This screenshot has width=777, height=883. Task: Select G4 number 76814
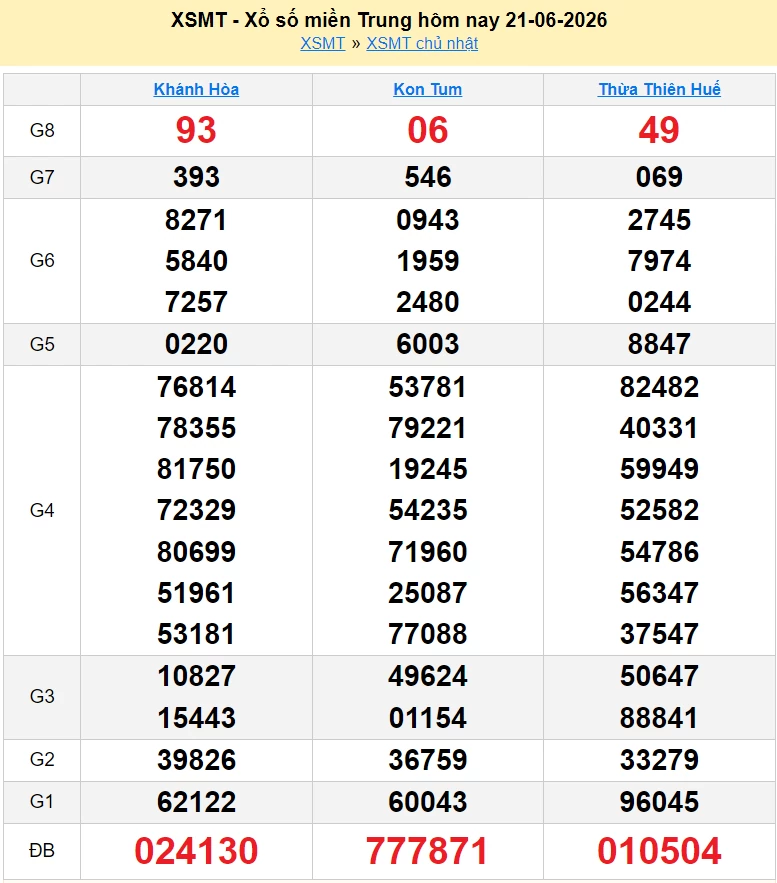(197, 387)
